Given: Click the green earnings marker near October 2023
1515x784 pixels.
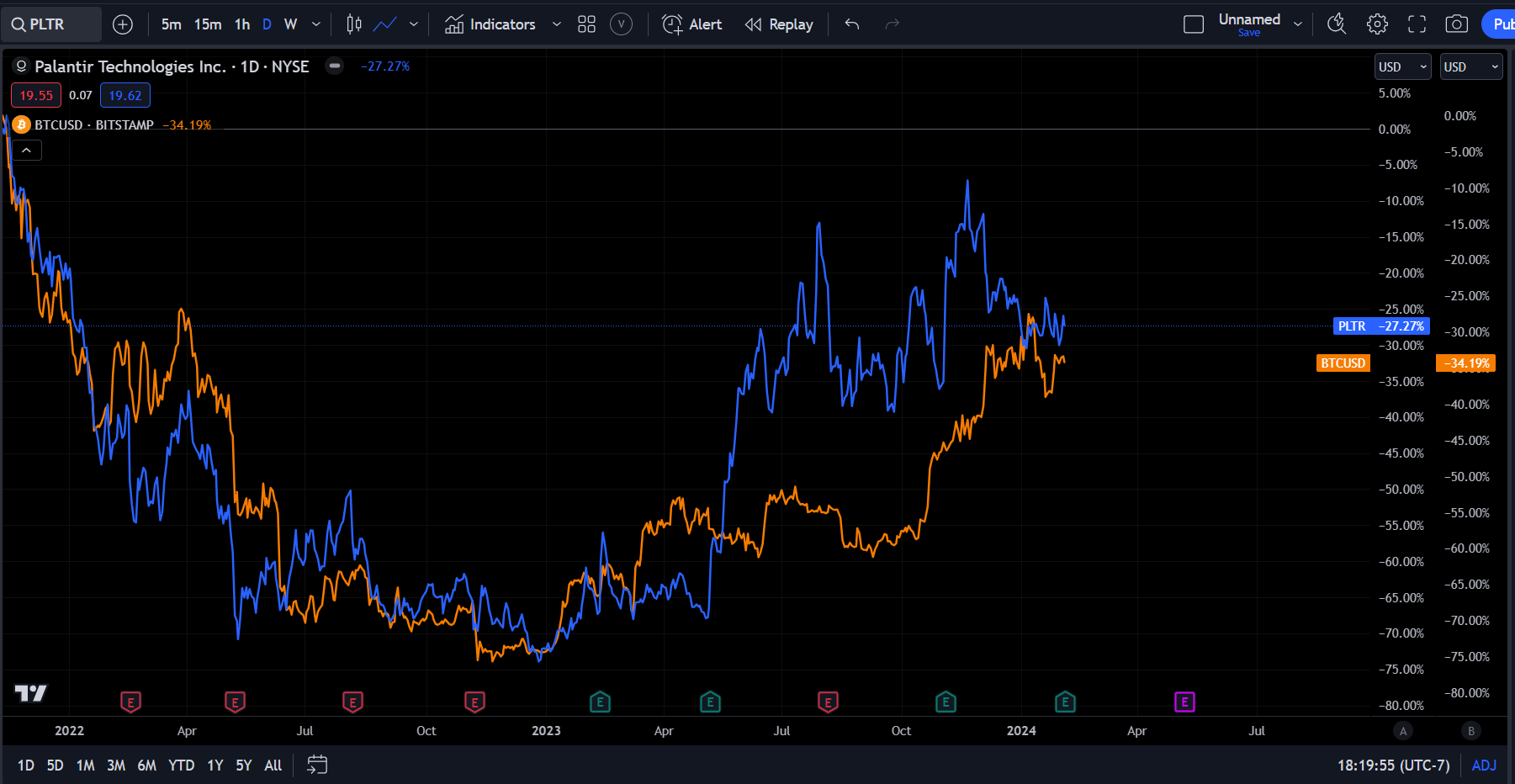Looking at the screenshot, I should pyautogui.click(x=946, y=702).
